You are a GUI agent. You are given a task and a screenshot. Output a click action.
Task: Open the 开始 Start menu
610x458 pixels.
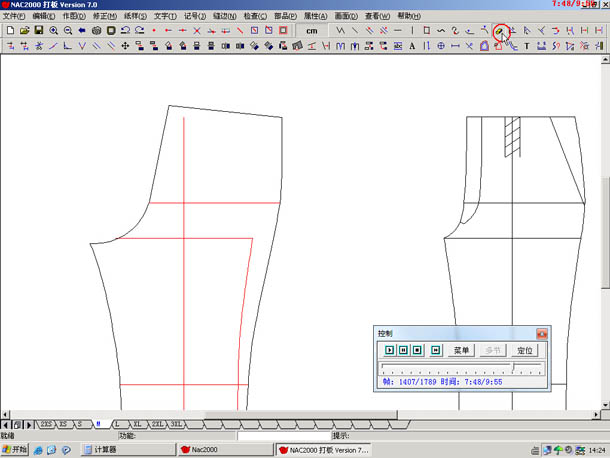pyautogui.click(x=15, y=450)
